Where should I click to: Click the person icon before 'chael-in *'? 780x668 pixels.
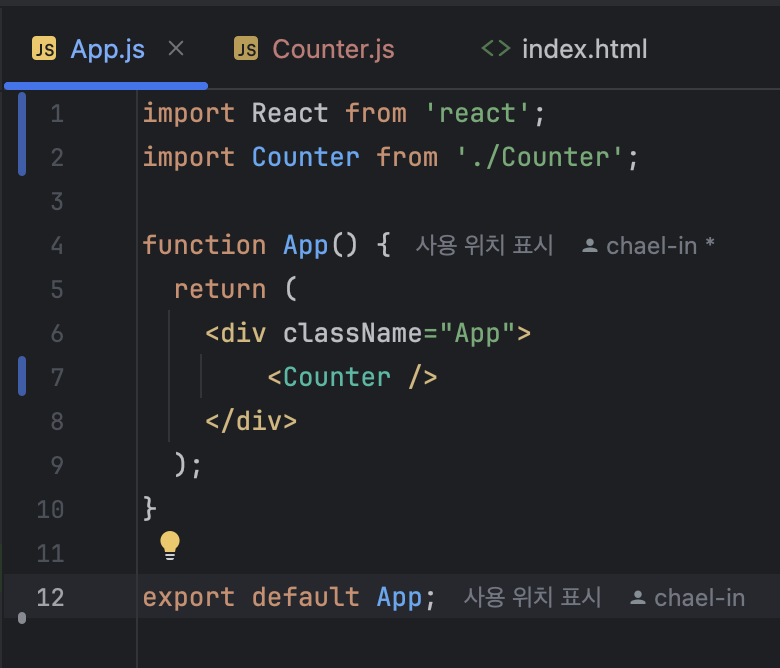point(590,245)
